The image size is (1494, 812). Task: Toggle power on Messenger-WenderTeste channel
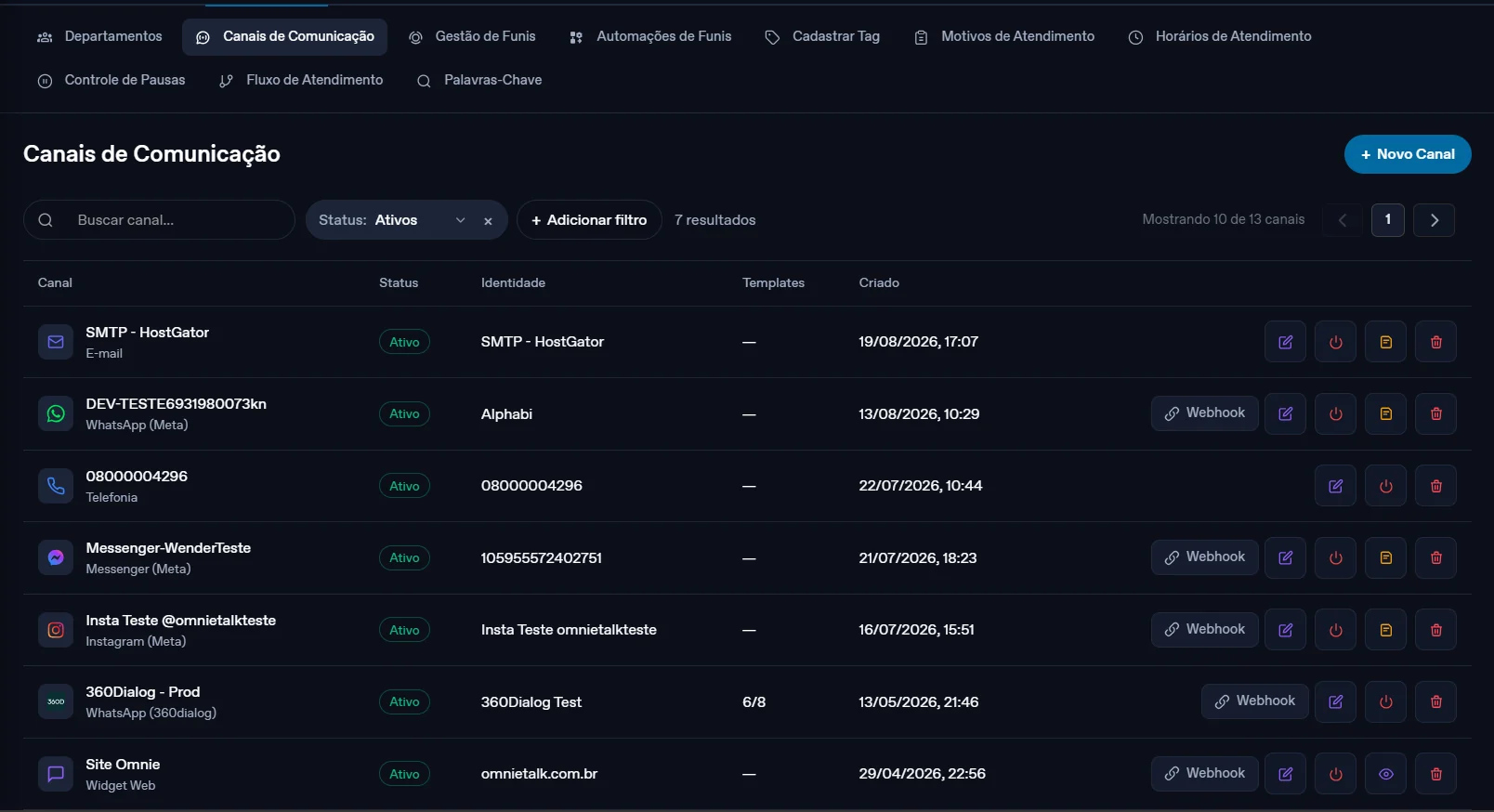(1336, 557)
